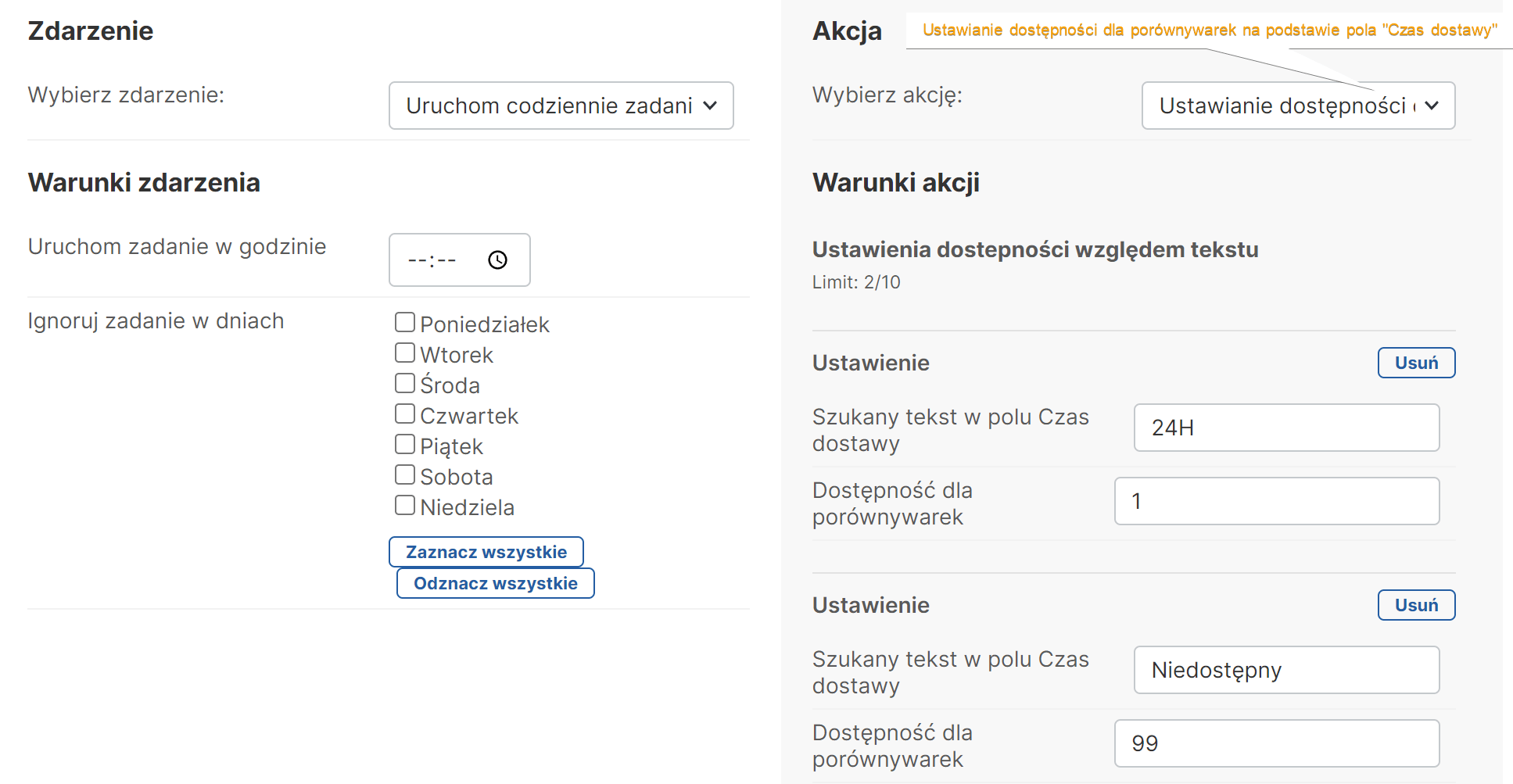Enable the Środa checkbox
Image resolution: width=1513 pixels, height=784 pixels.
(405, 383)
